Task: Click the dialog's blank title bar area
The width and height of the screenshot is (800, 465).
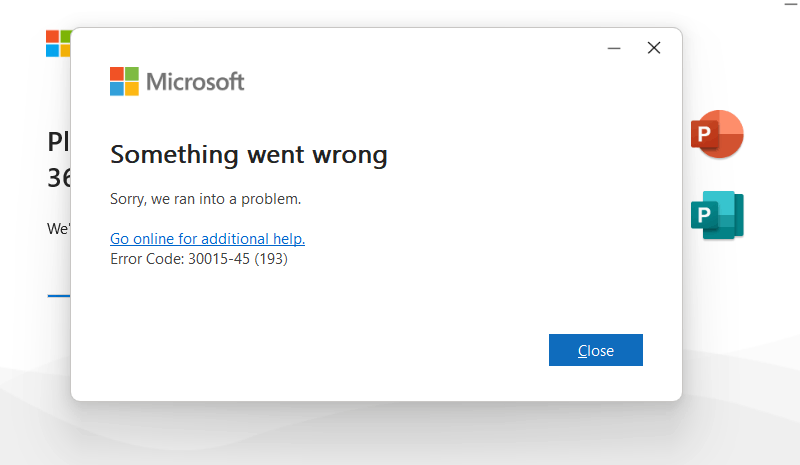Action: 350,45
